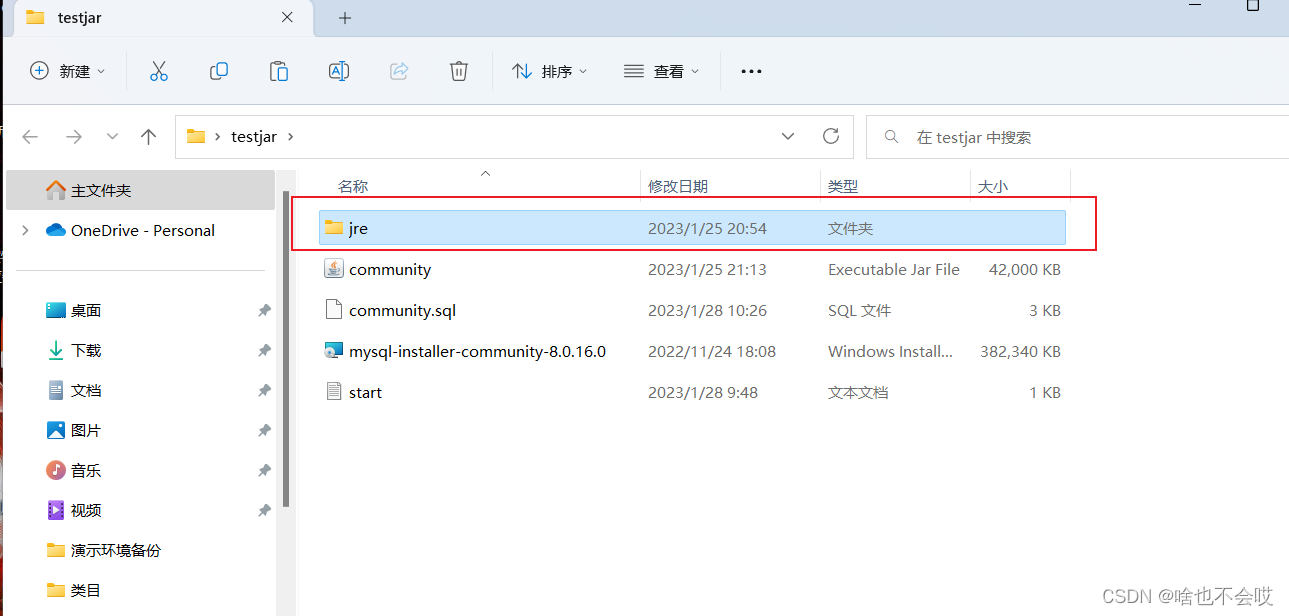Click pin icon next to 文档
The height and width of the screenshot is (616, 1289).
(x=264, y=391)
